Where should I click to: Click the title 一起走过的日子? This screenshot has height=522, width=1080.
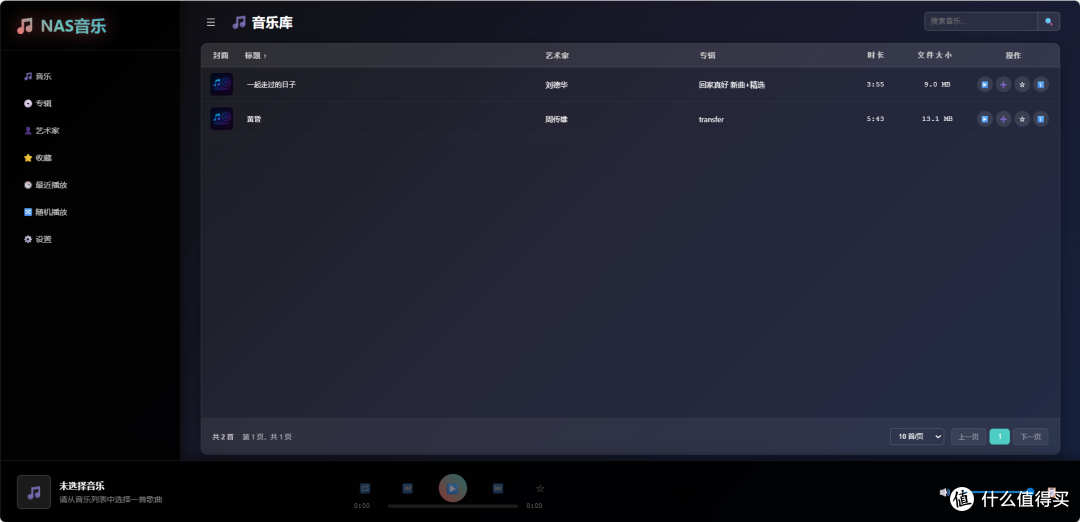271,85
